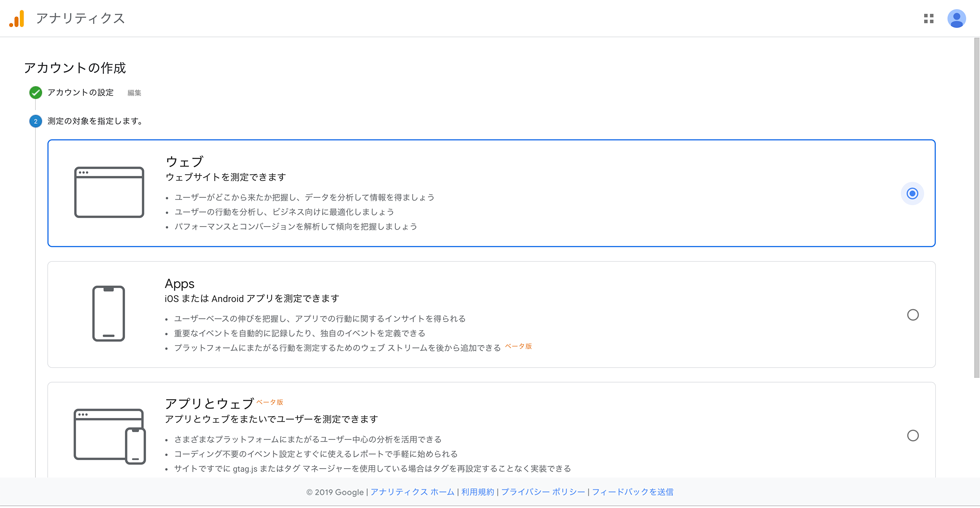This screenshot has height=508, width=980.
Task: Click the Apps option card title
Action: tap(179, 284)
